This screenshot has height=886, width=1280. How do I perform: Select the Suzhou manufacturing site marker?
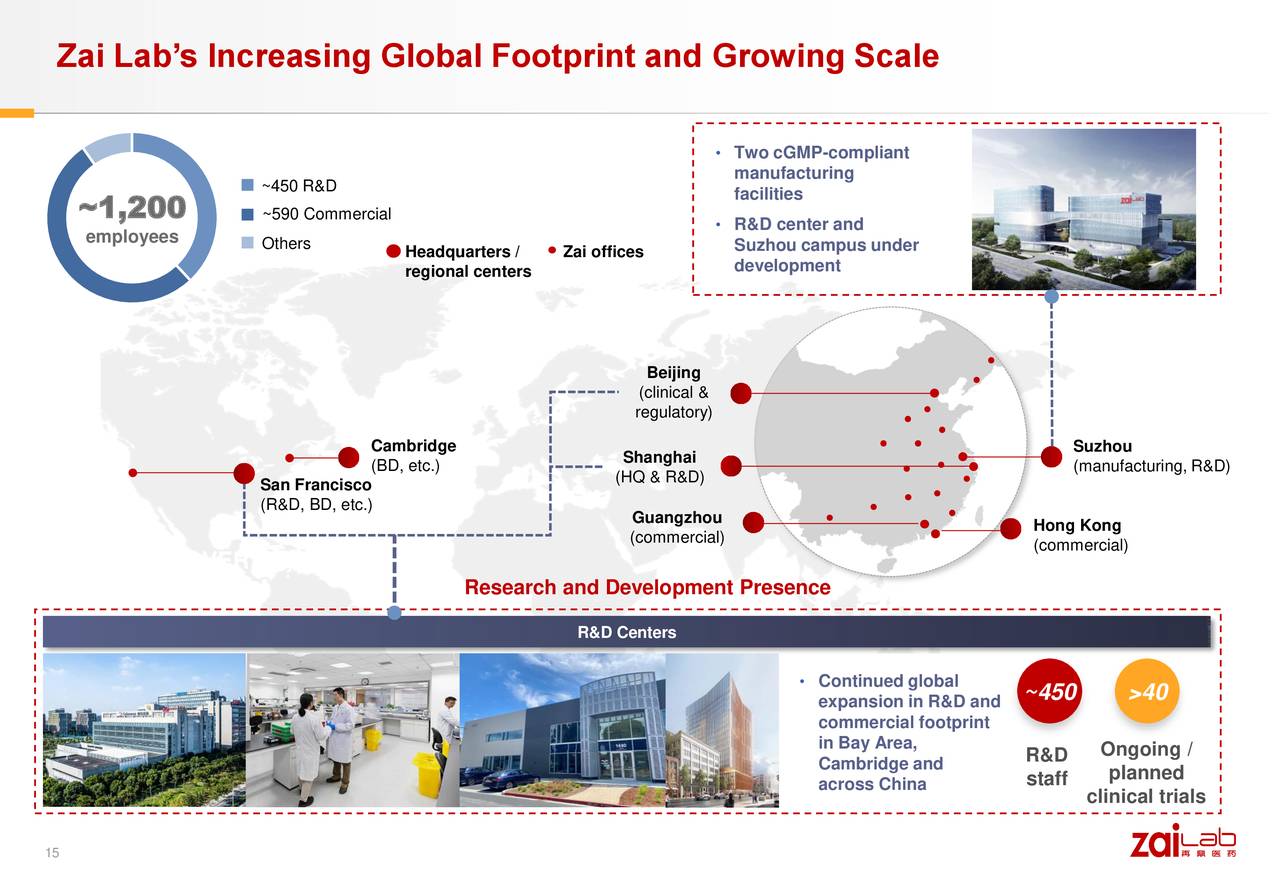pos(1050,457)
